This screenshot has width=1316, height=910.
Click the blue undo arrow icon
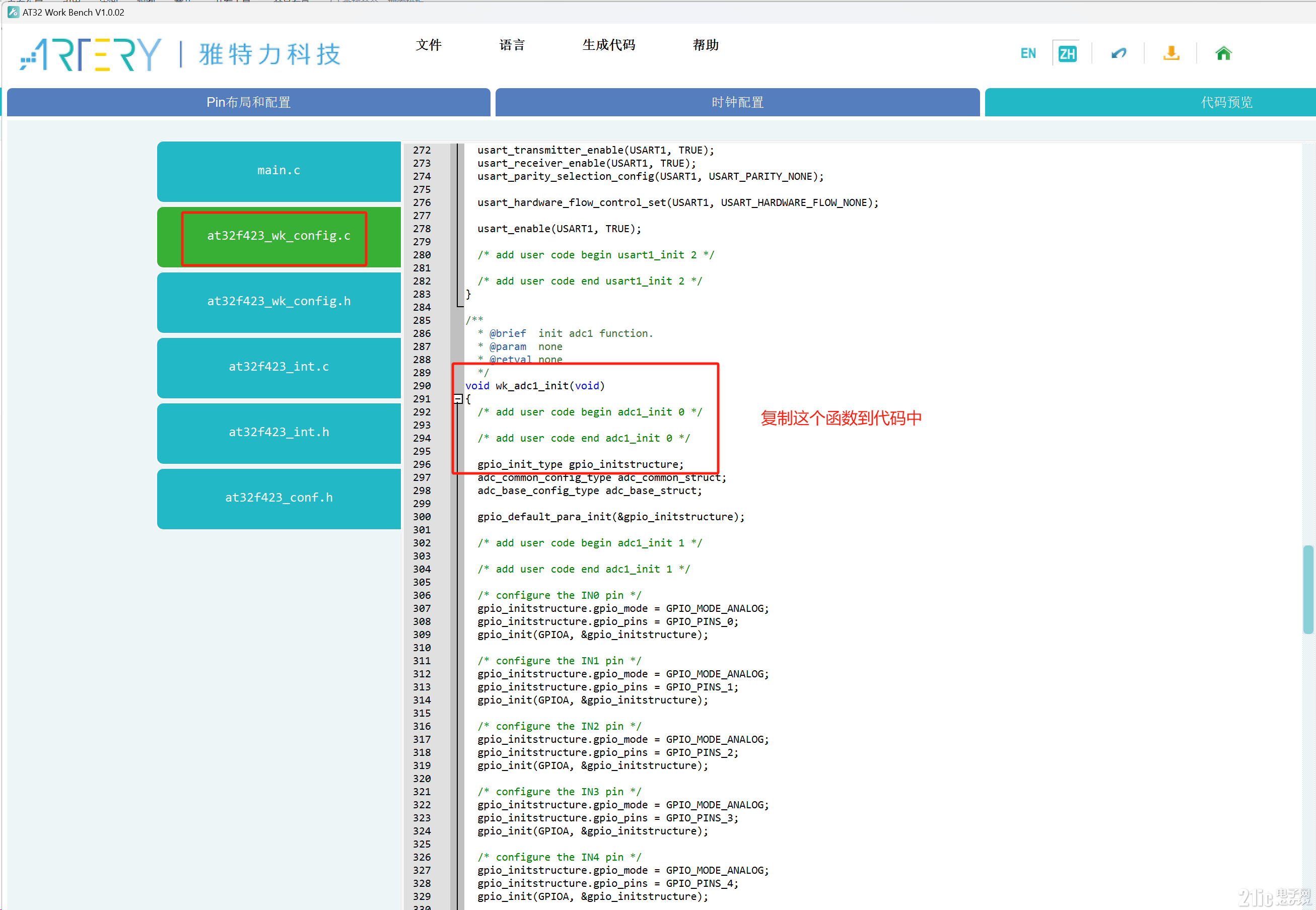[x=1119, y=53]
